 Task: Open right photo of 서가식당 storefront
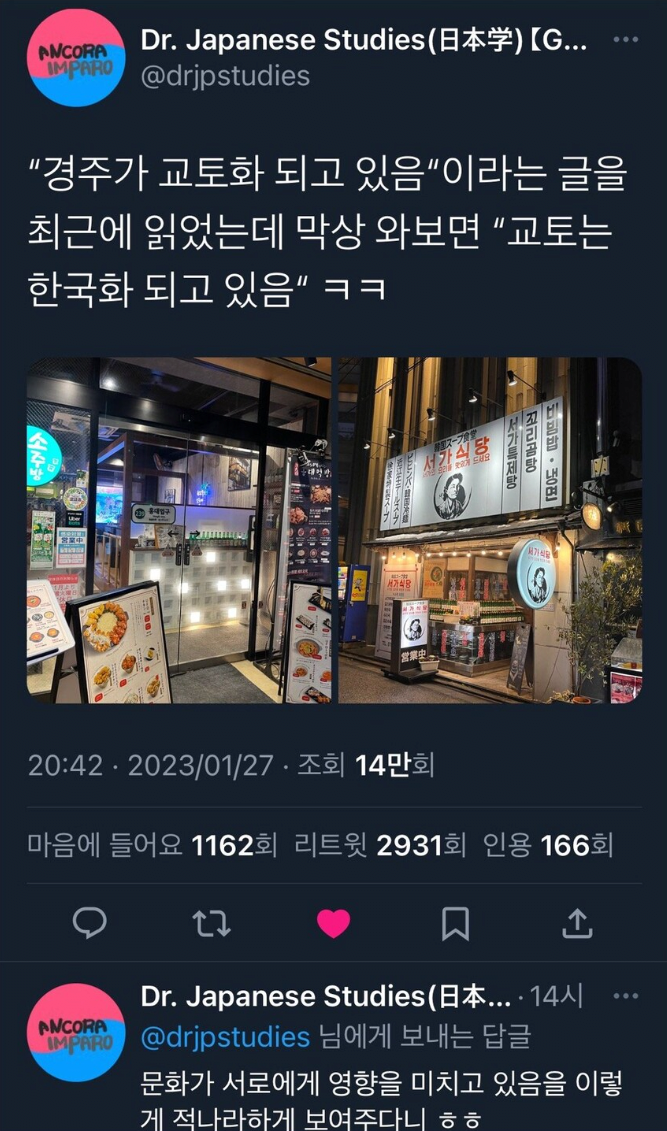click(490, 530)
